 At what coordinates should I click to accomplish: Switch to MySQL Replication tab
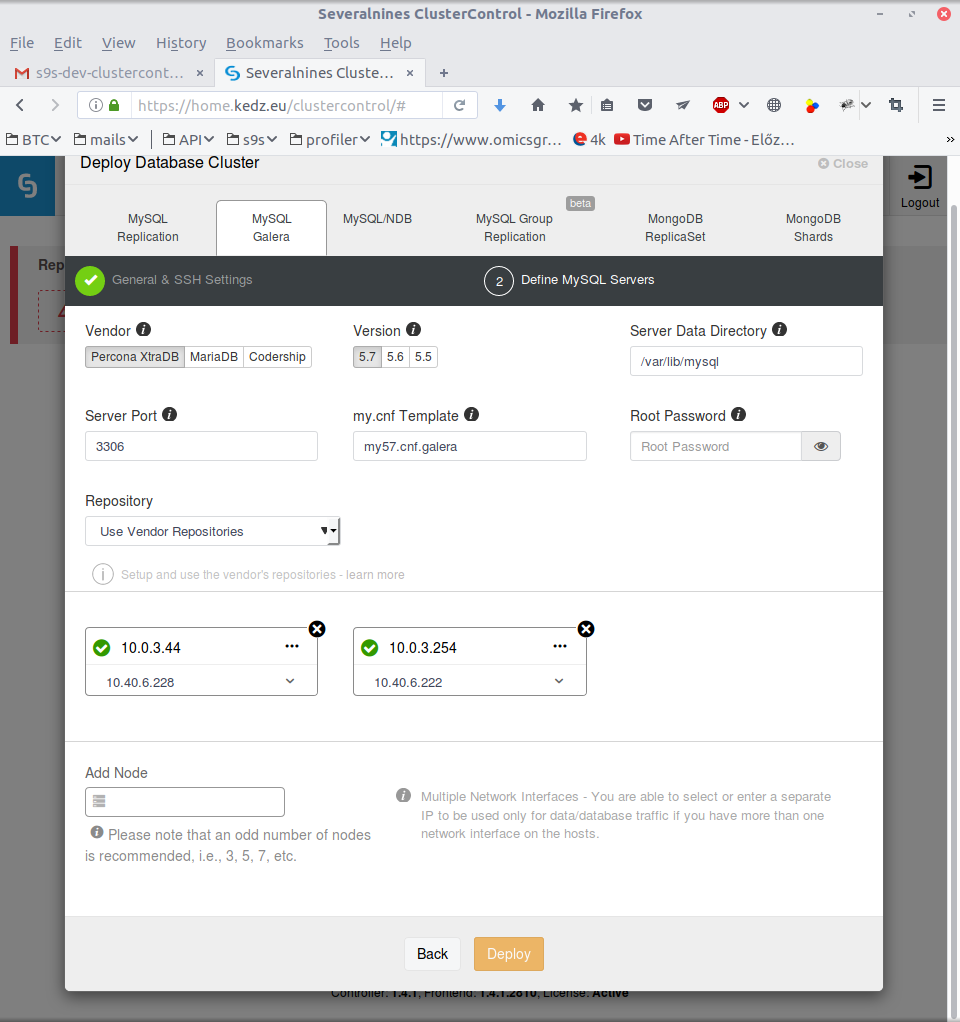coord(148,227)
